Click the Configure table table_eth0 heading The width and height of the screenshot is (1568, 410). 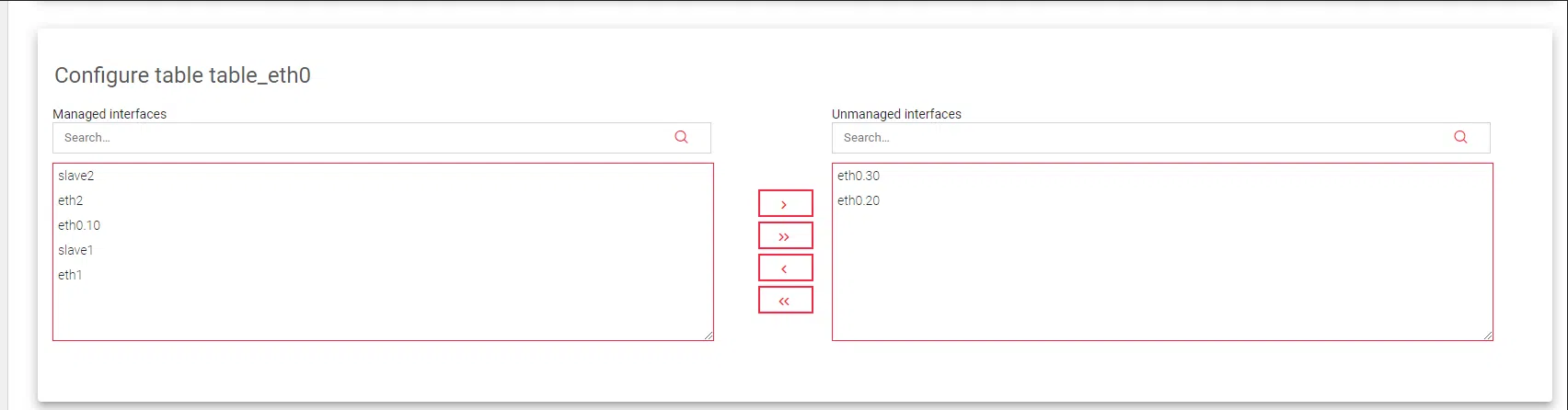pos(182,75)
